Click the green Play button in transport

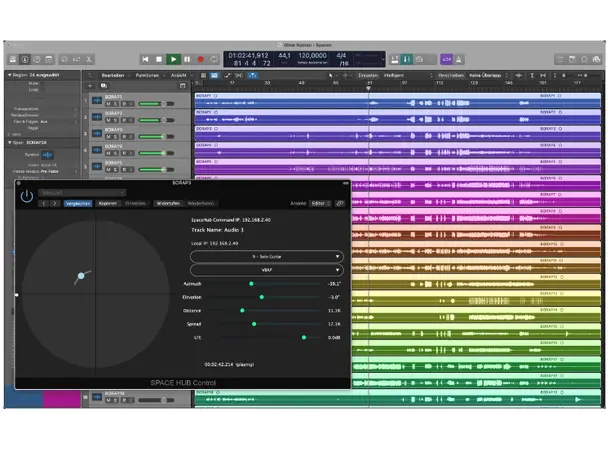click(173, 59)
